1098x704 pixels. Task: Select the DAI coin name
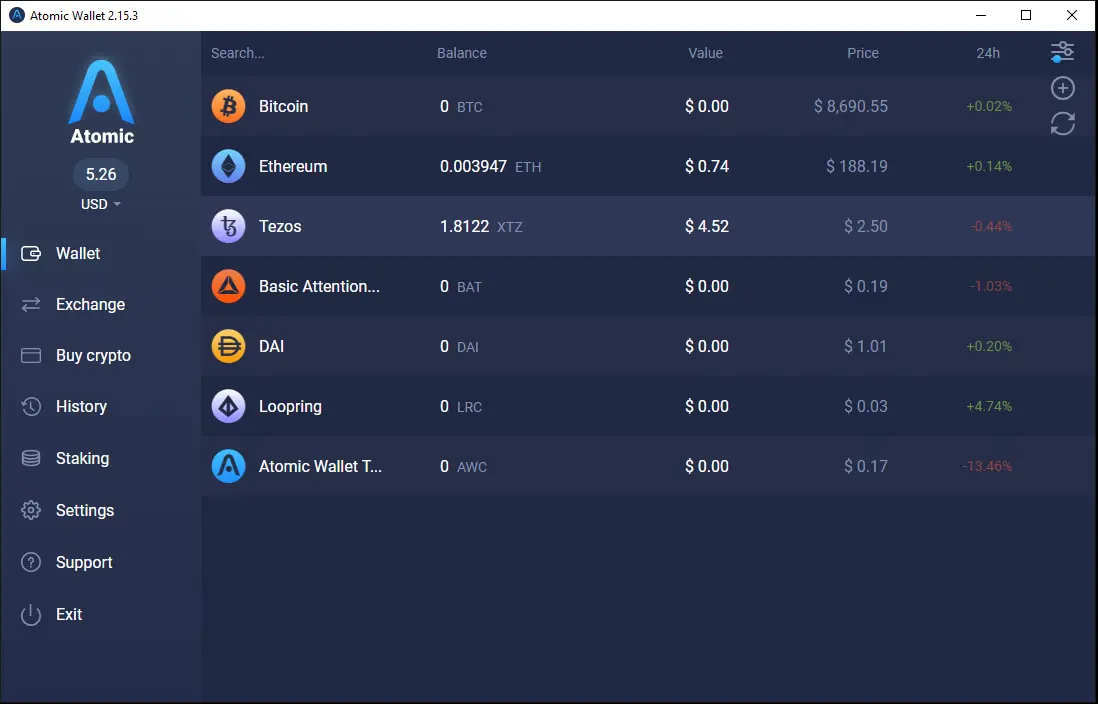[x=271, y=346]
